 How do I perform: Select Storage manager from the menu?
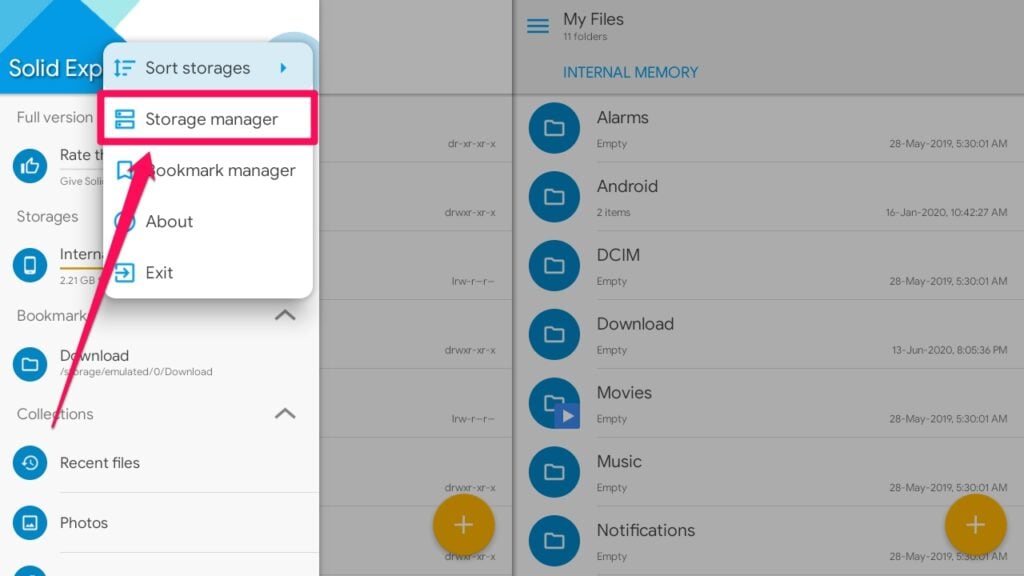point(208,119)
